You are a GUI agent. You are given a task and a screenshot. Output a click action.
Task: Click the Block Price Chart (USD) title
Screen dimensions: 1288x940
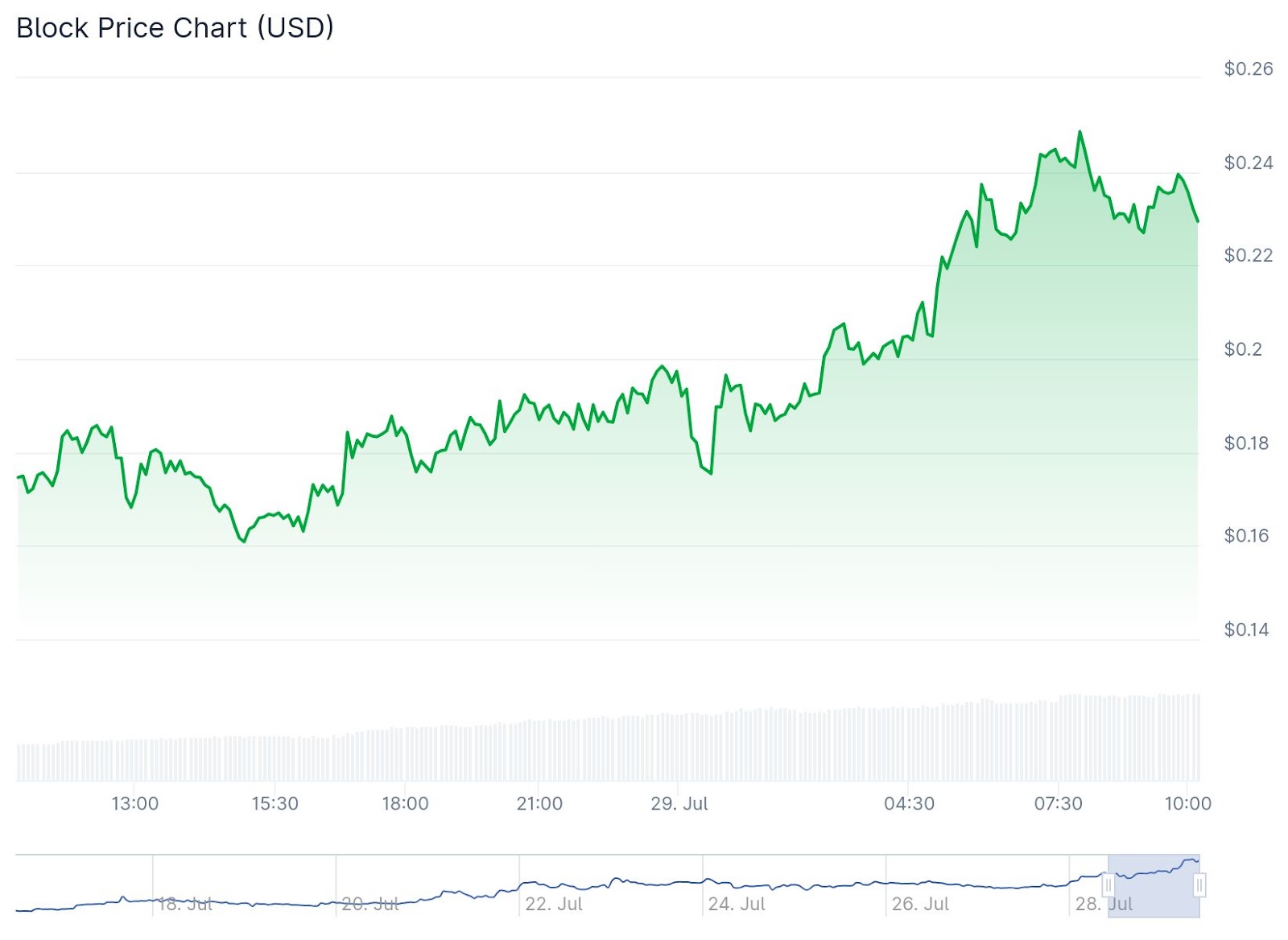pyautogui.click(x=175, y=28)
